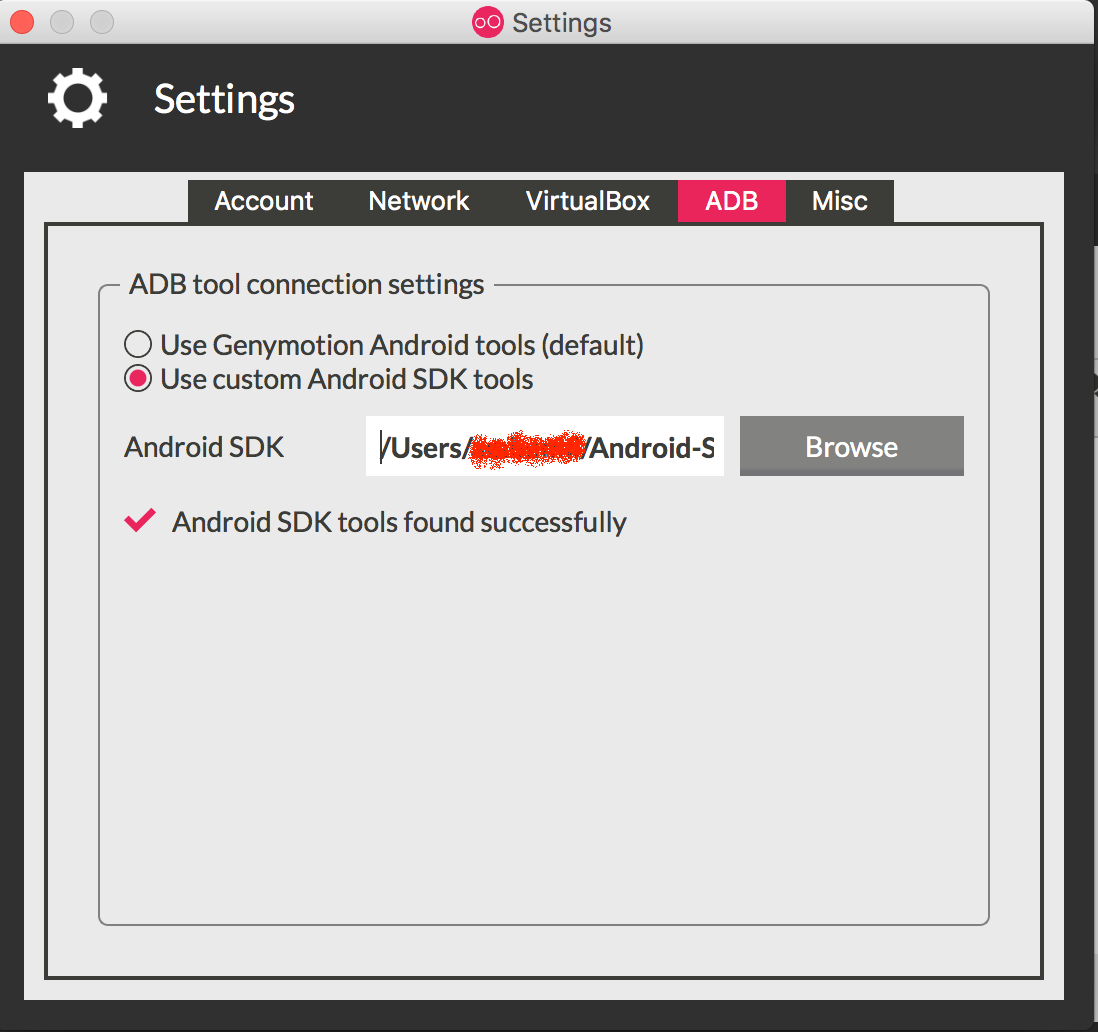Click the greyed-out zoom window button
This screenshot has width=1098, height=1032.
(102, 22)
